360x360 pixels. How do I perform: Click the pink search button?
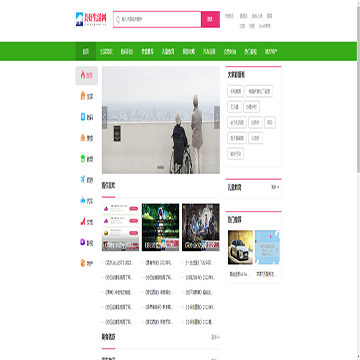(x=210, y=19)
